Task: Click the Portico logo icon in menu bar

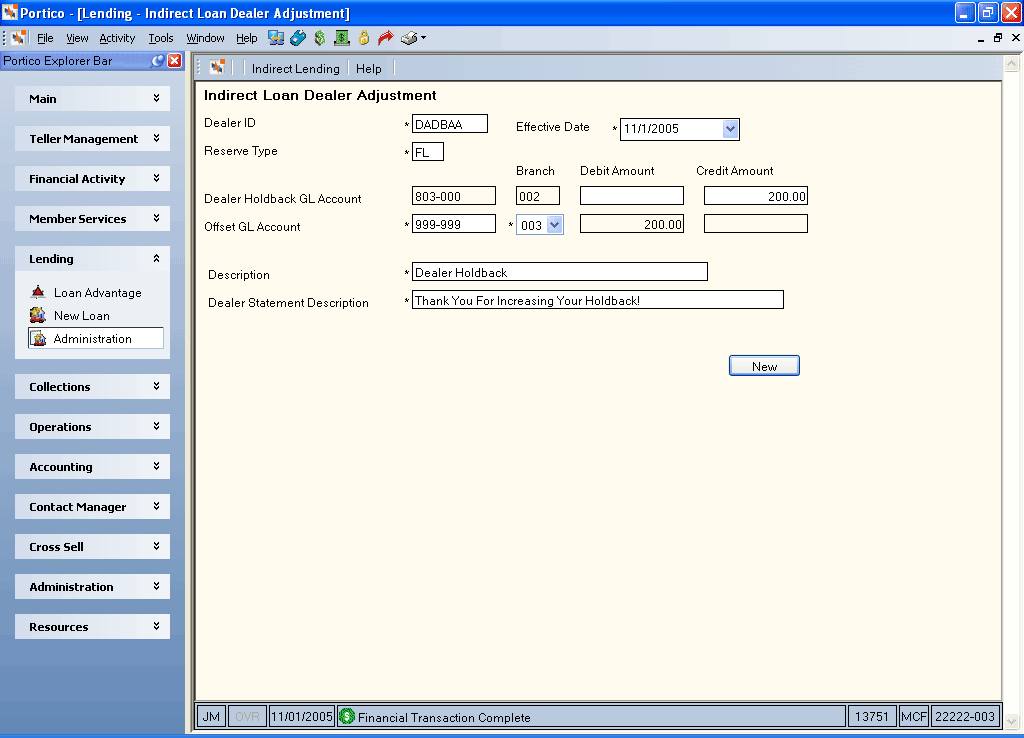Action: point(19,38)
